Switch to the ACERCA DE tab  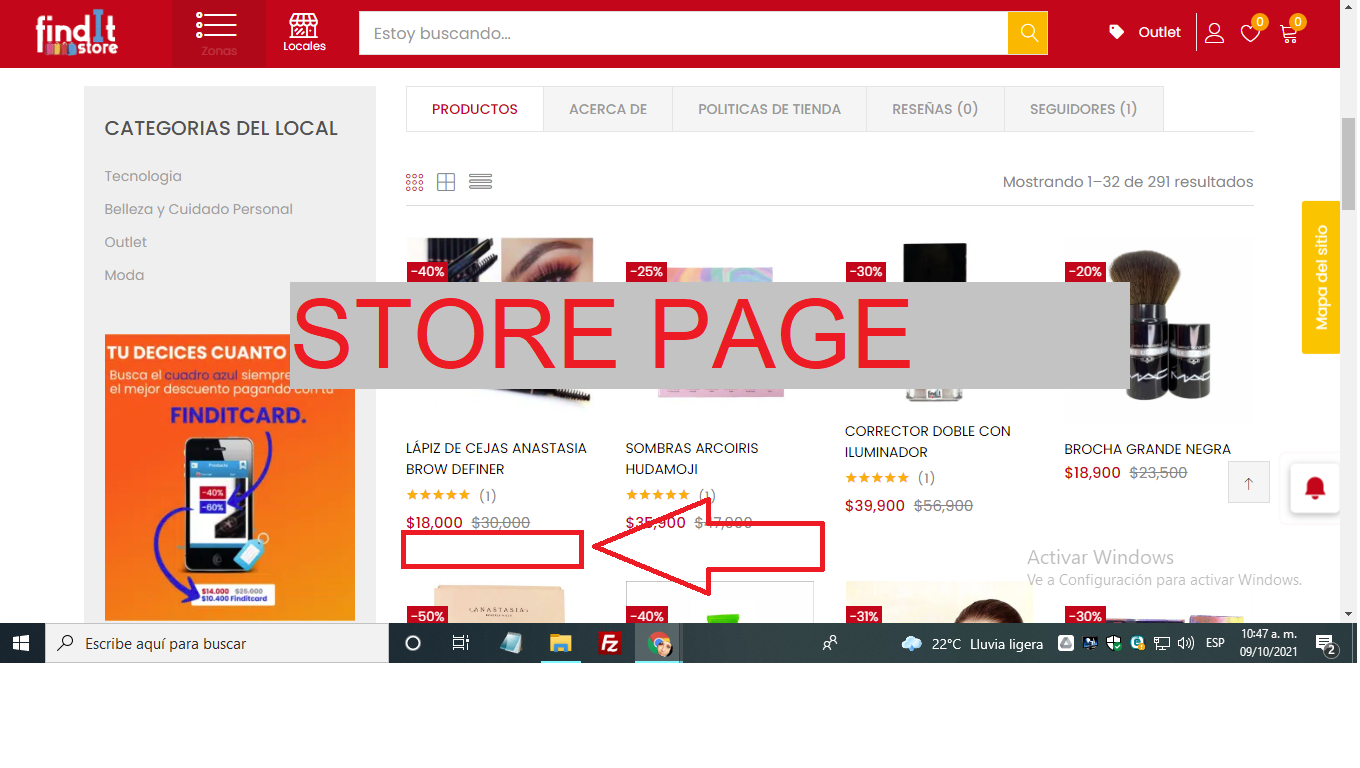(608, 109)
